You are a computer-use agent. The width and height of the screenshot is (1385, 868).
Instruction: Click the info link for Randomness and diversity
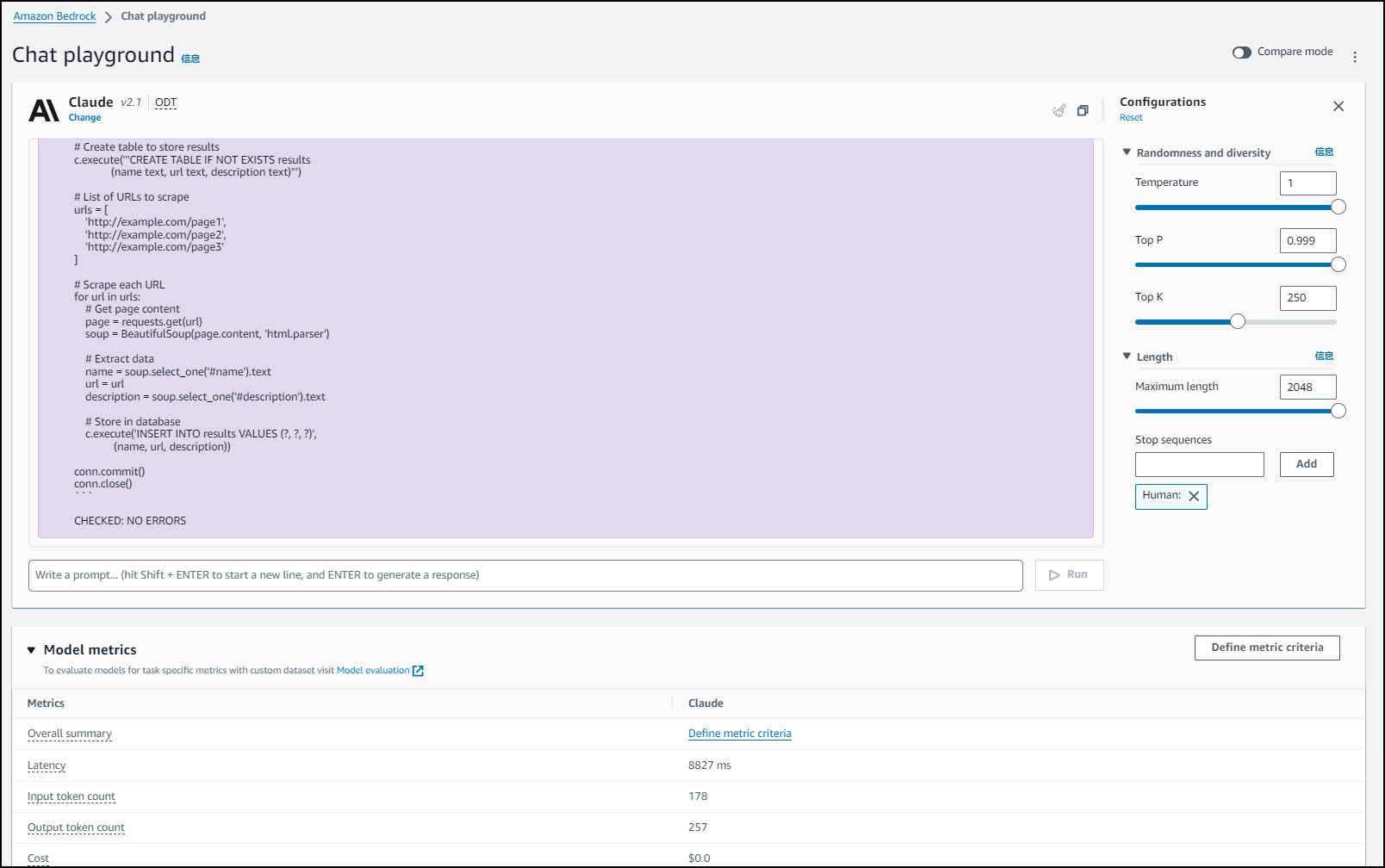tap(1324, 152)
